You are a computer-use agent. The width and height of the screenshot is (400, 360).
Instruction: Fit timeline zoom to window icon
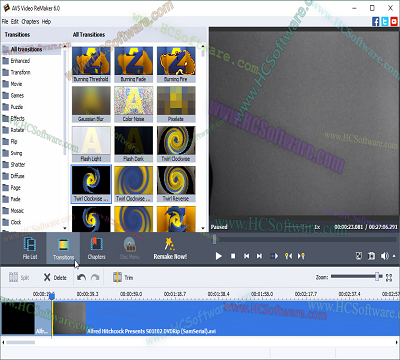[x=389, y=277]
